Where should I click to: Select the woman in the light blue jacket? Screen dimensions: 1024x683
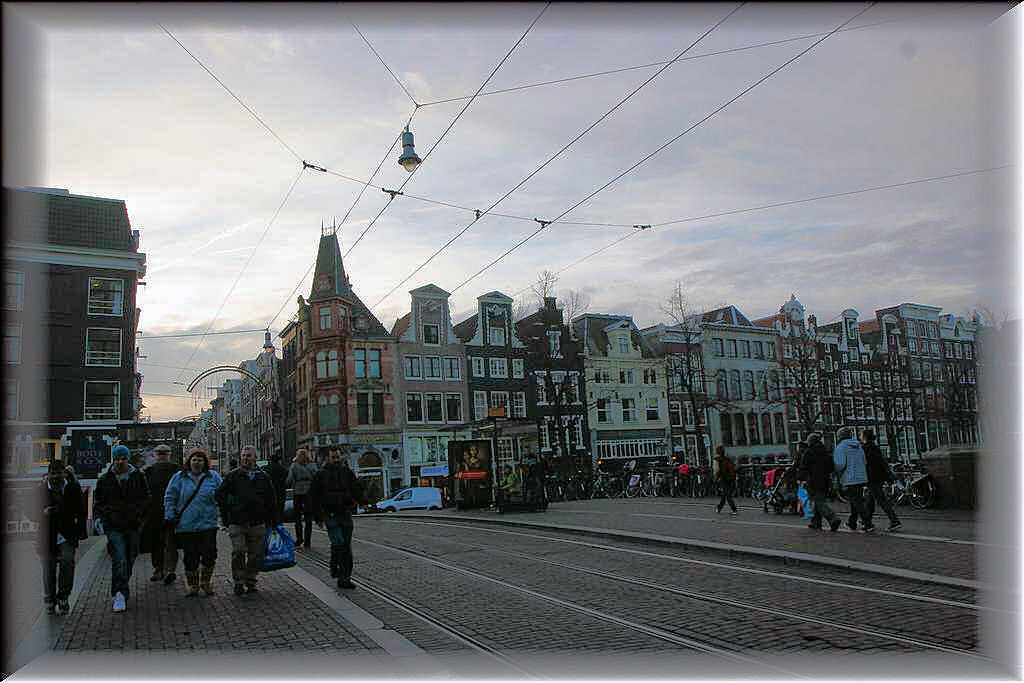194,520
